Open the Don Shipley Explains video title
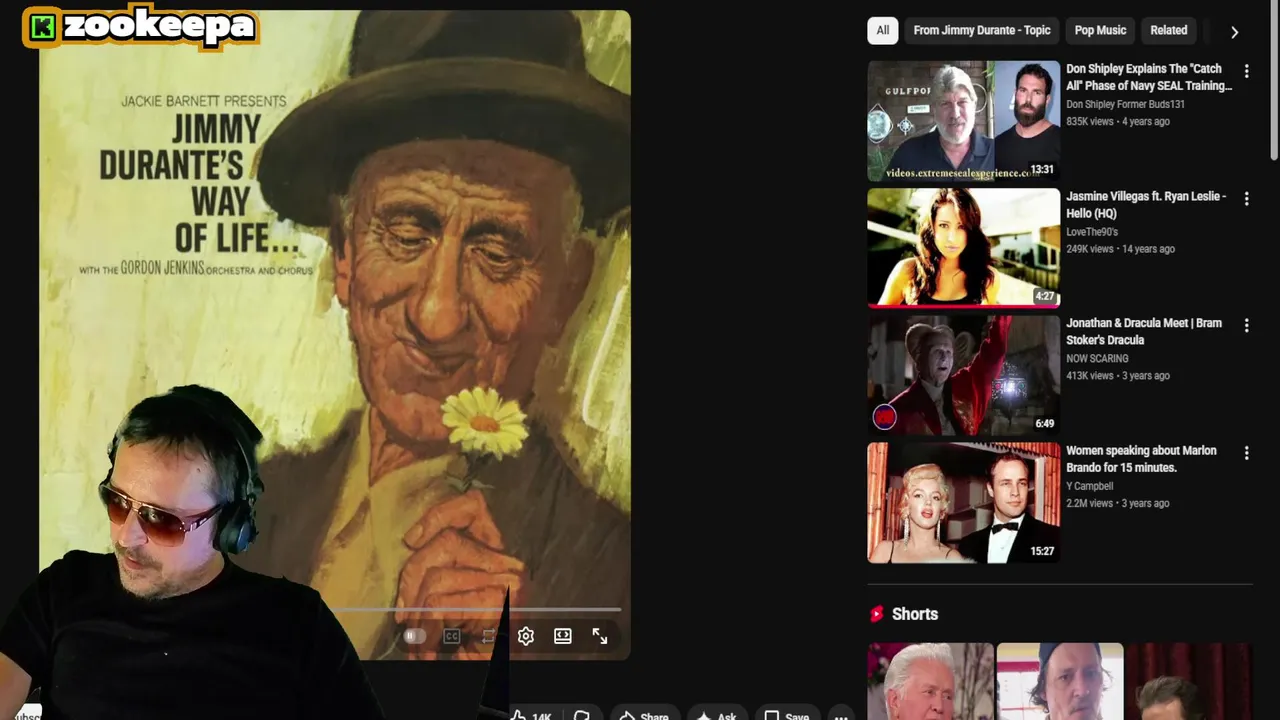 pos(1149,77)
